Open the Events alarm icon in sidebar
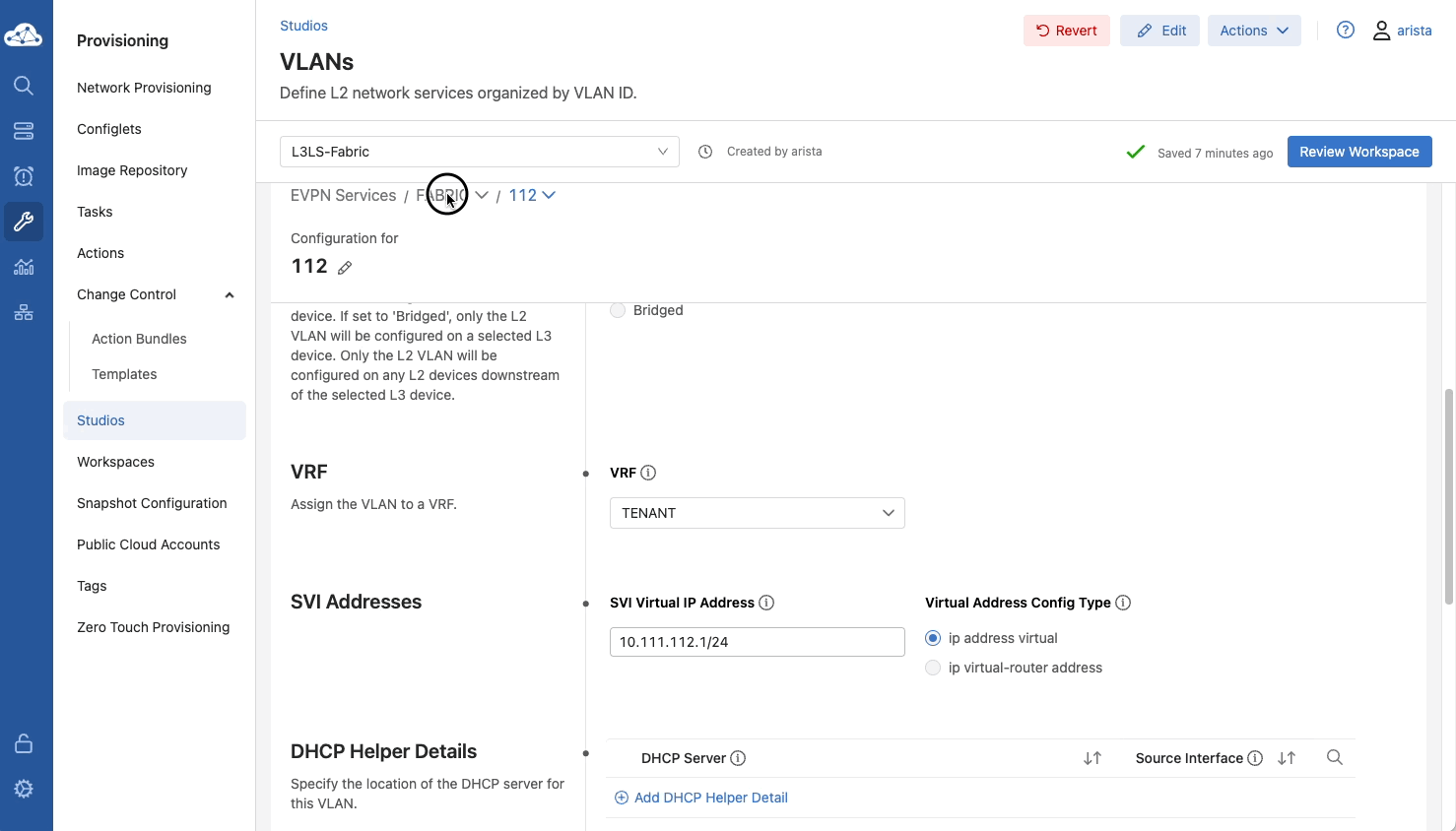 [24, 176]
